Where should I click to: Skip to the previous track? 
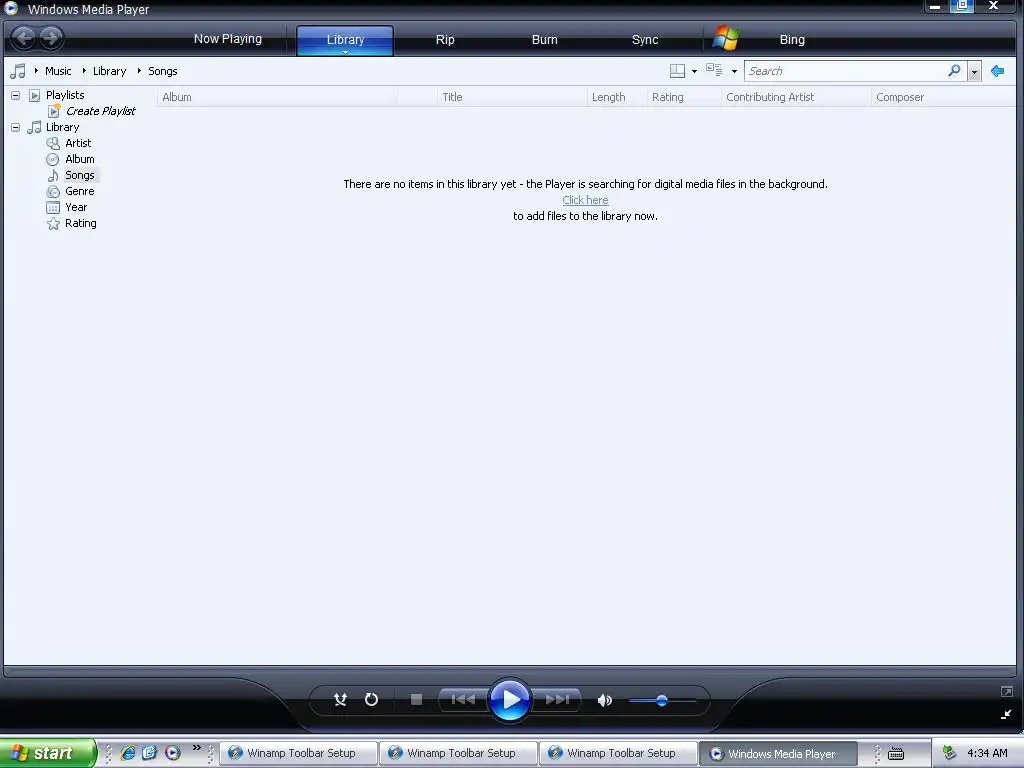tap(463, 699)
